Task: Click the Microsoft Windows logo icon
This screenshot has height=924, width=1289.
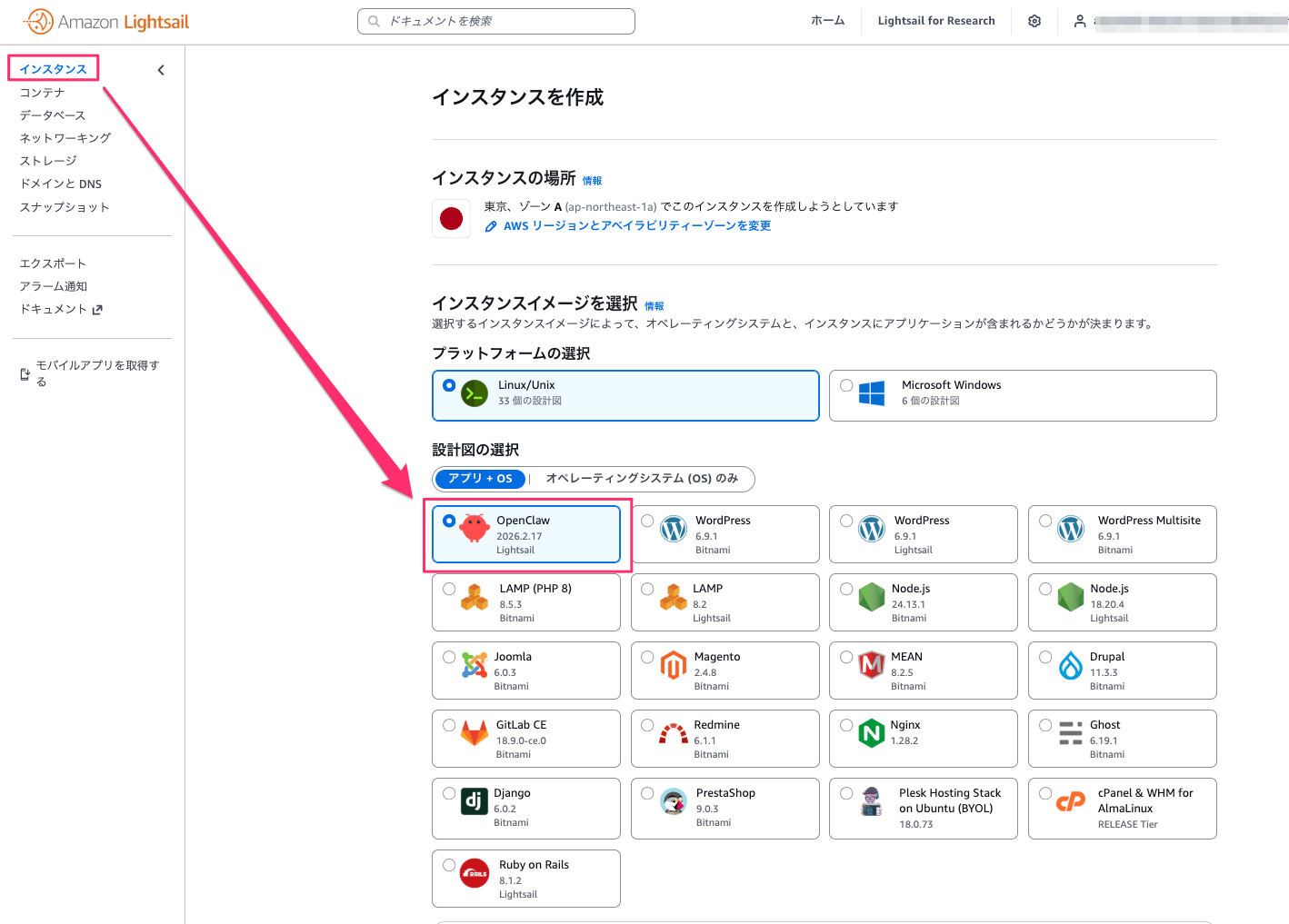Action: pos(872,393)
